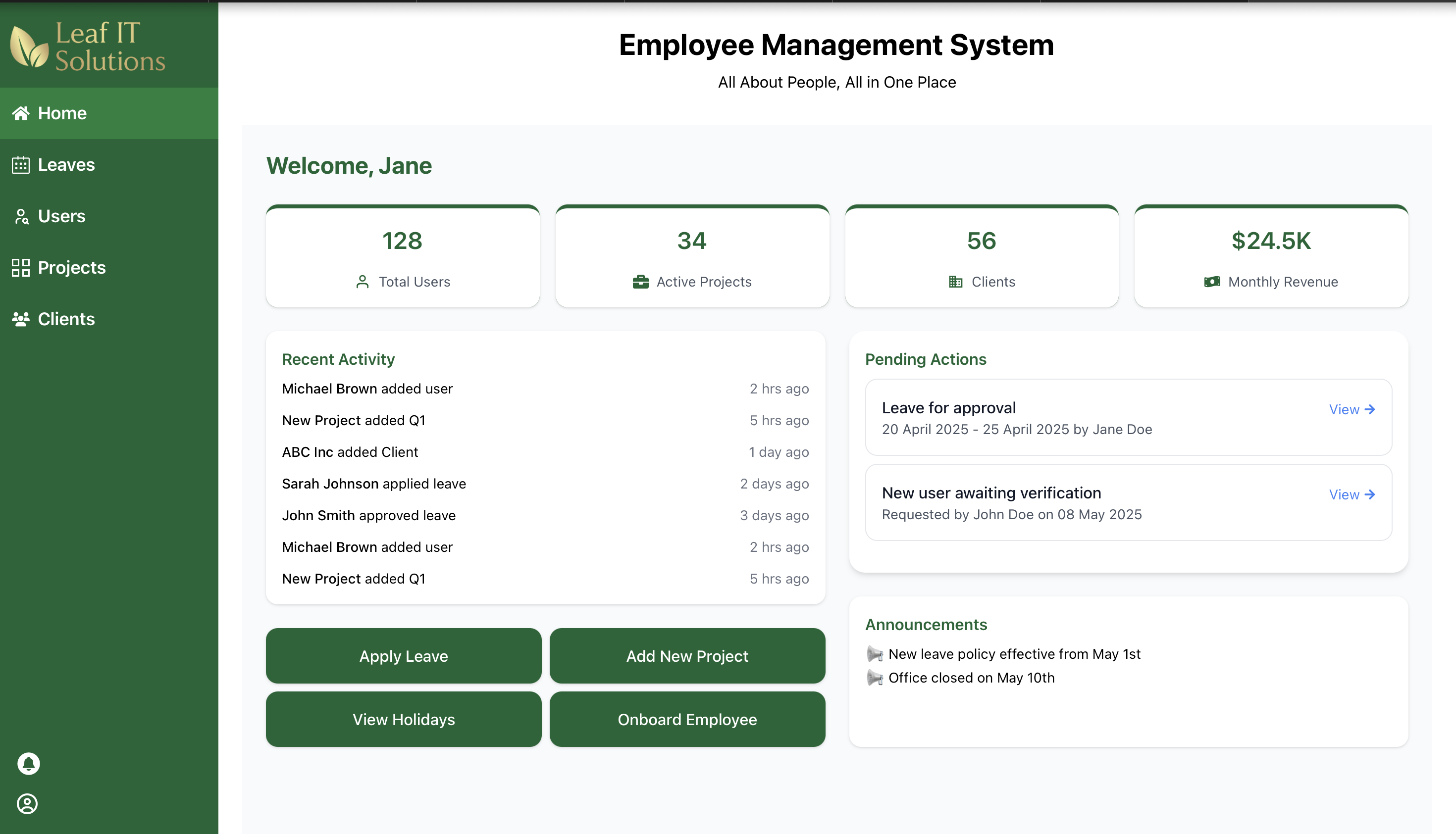The image size is (1456, 834).
Task: Click the cash icon on Monthly Revenue
Action: (1212, 282)
